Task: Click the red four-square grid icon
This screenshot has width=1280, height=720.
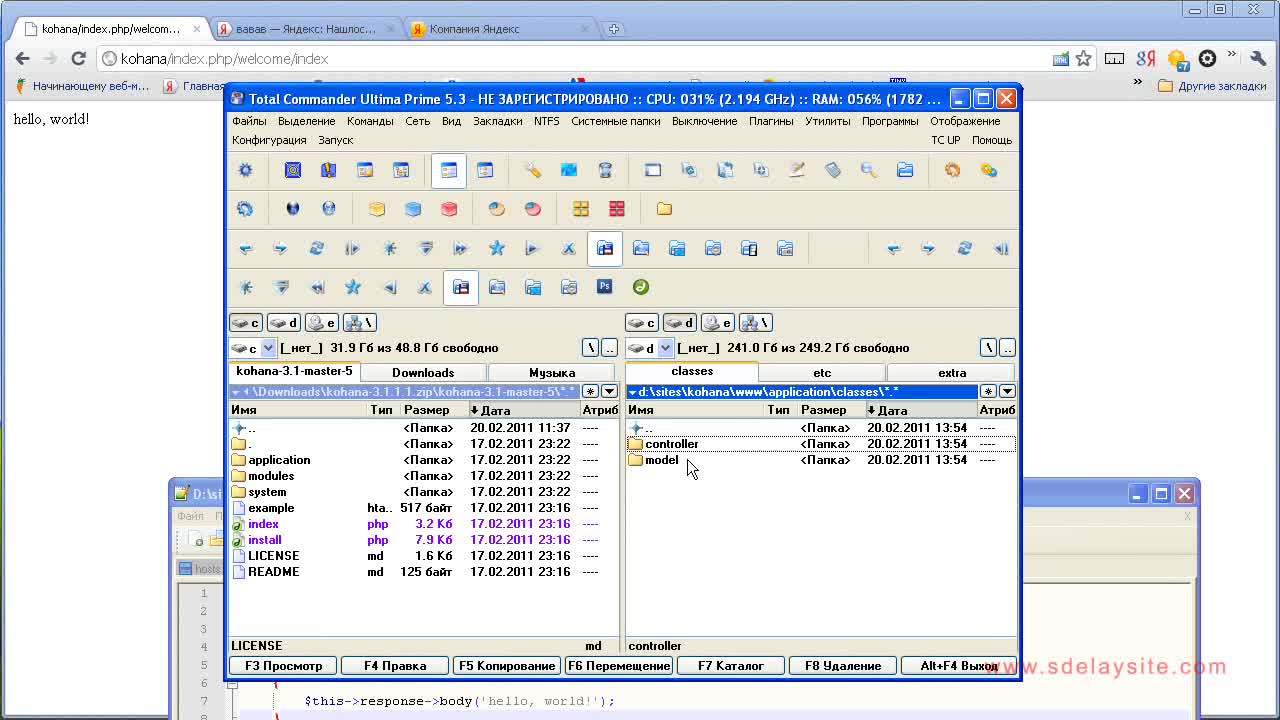Action: click(x=617, y=209)
